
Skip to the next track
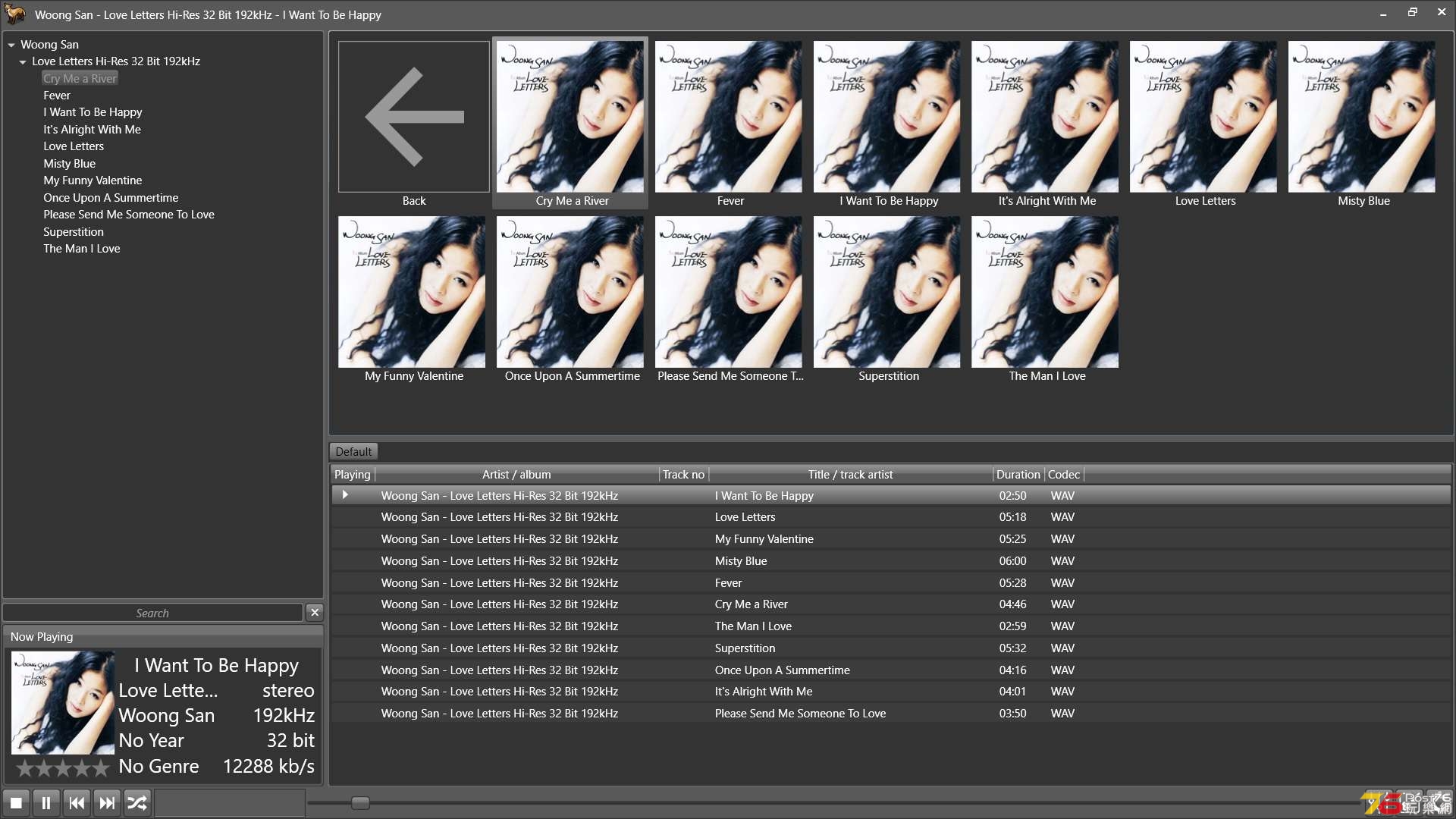coord(107,802)
